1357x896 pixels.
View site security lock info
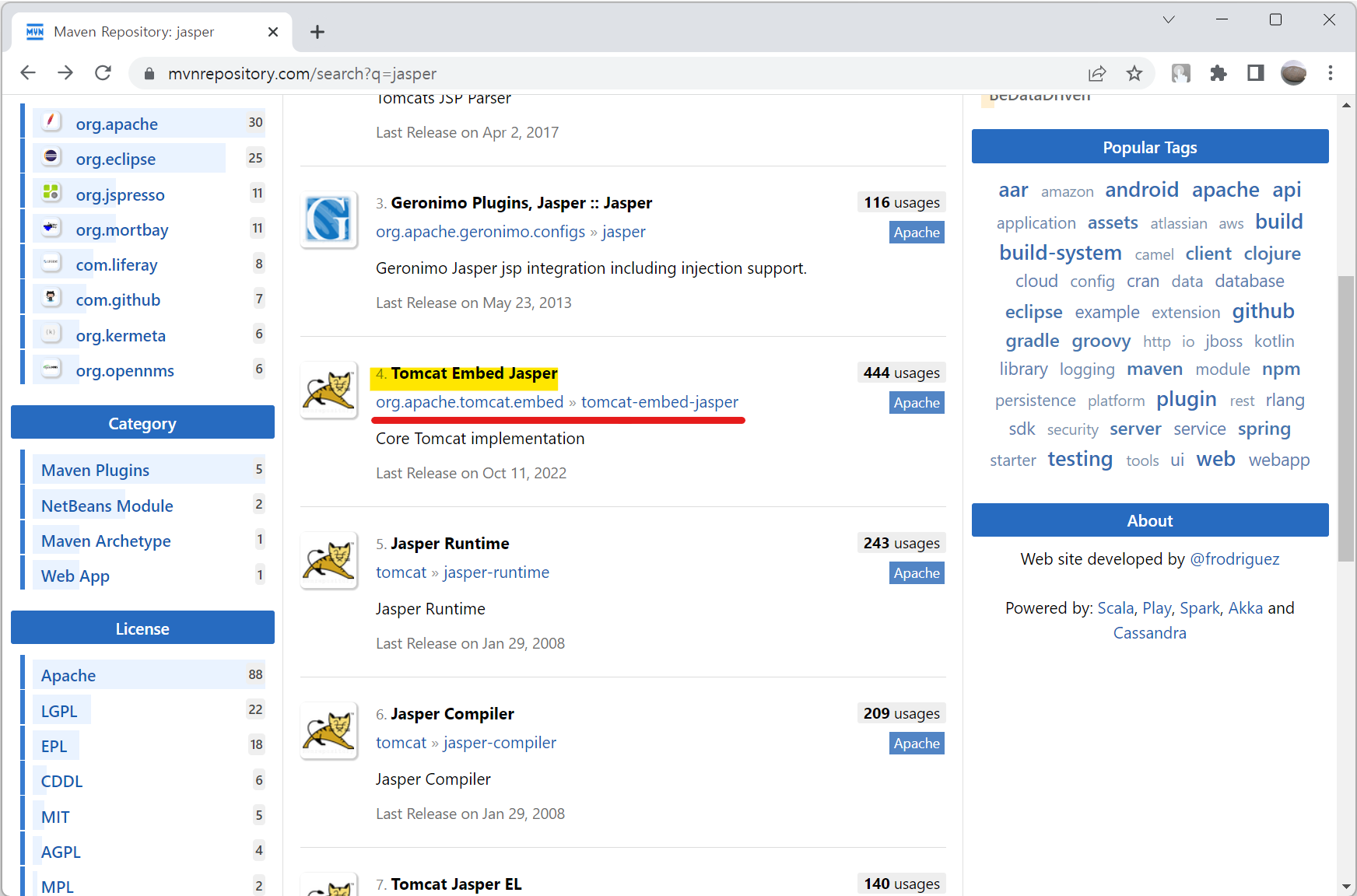coord(149,73)
